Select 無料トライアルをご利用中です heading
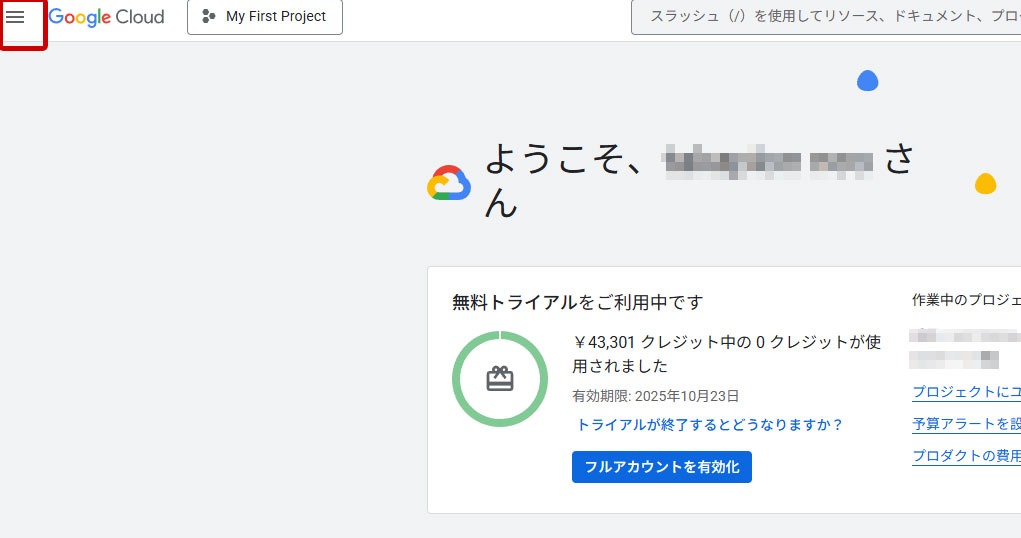1021x538 pixels. [578, 302]
